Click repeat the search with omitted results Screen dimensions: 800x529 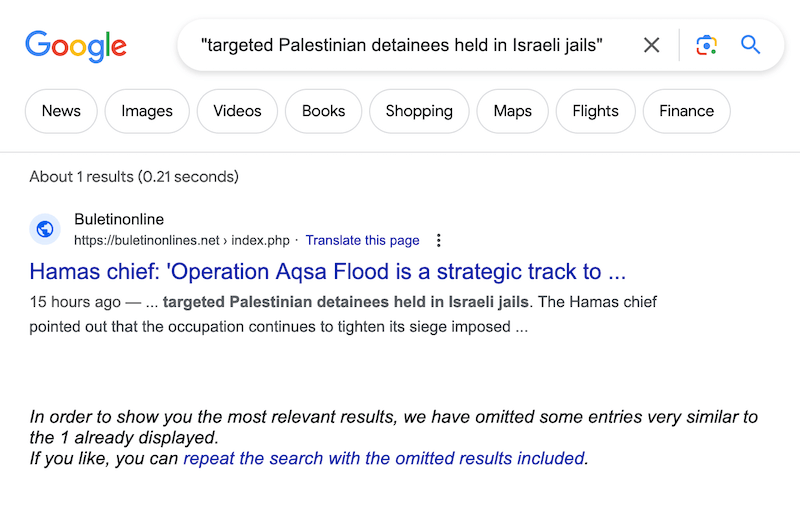click(x=384, y=458)
